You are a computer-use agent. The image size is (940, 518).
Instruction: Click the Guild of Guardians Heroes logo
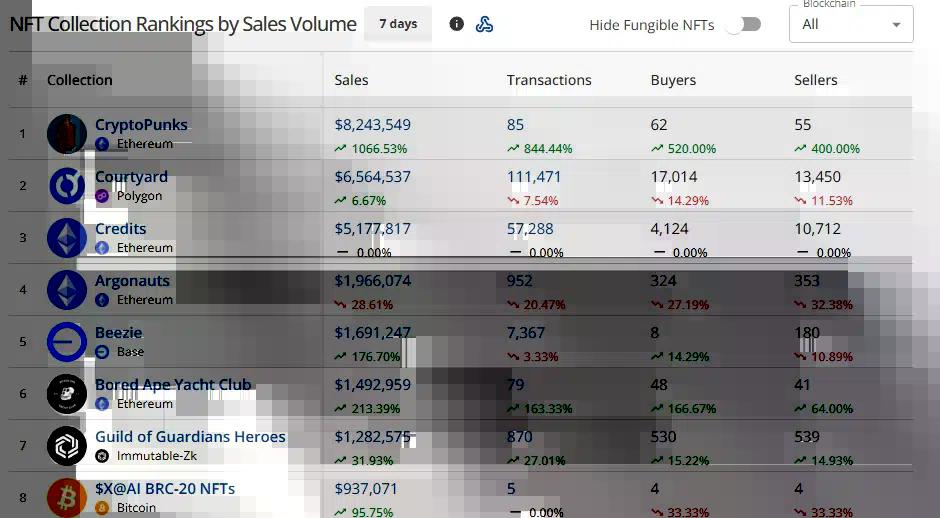67,445
